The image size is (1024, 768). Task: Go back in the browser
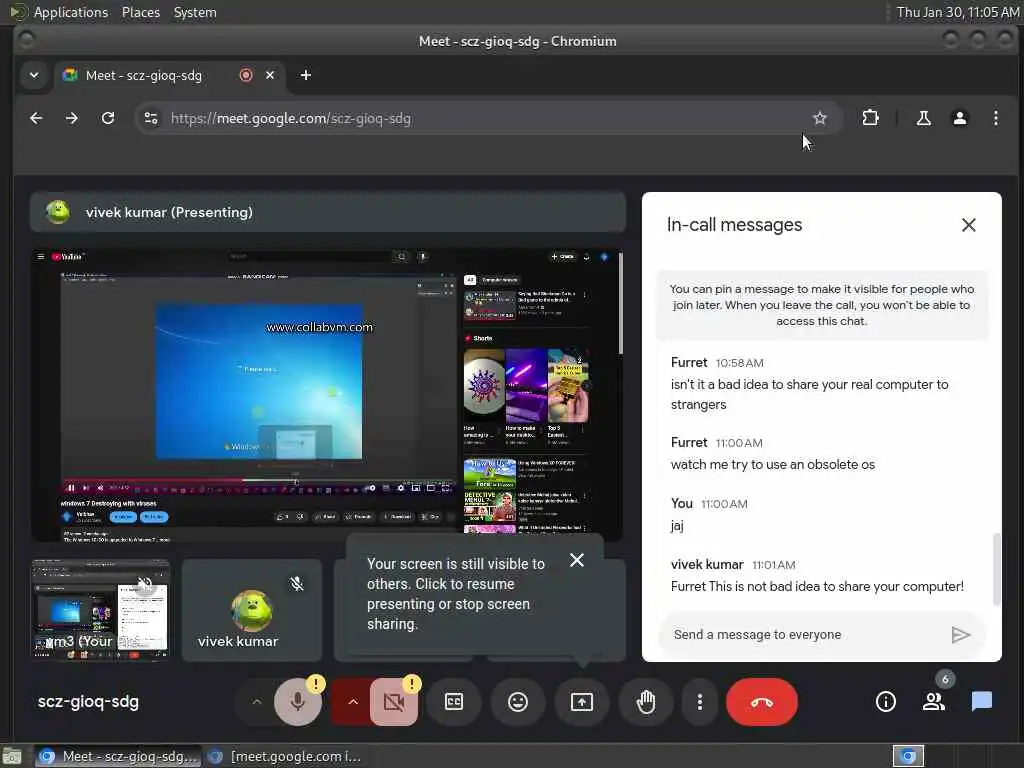[x=37, y=118]
